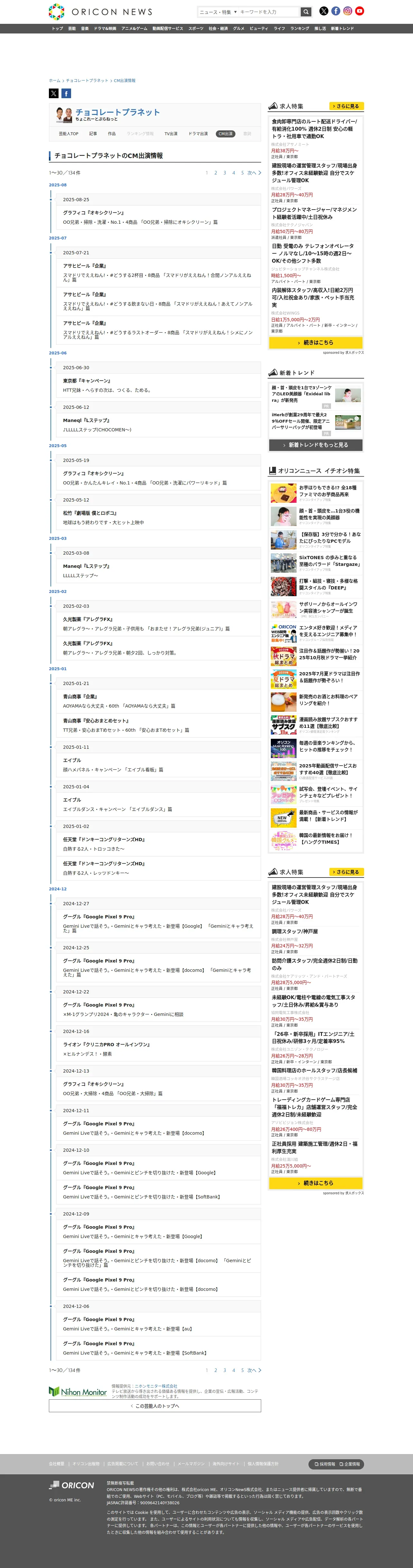Image resolution: width=413 pixels, height=1568 pixels.
Task: Open 社会・経済 in the navigation bar
Action: click(x=218, y=29)
